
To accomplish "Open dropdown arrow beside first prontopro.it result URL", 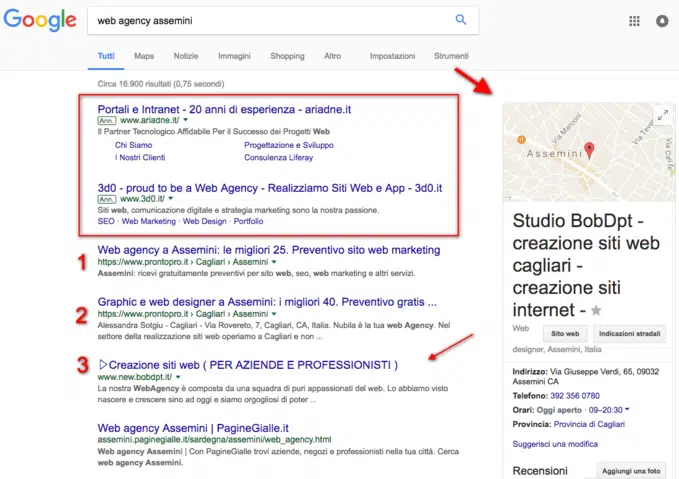I will (274, 262).
